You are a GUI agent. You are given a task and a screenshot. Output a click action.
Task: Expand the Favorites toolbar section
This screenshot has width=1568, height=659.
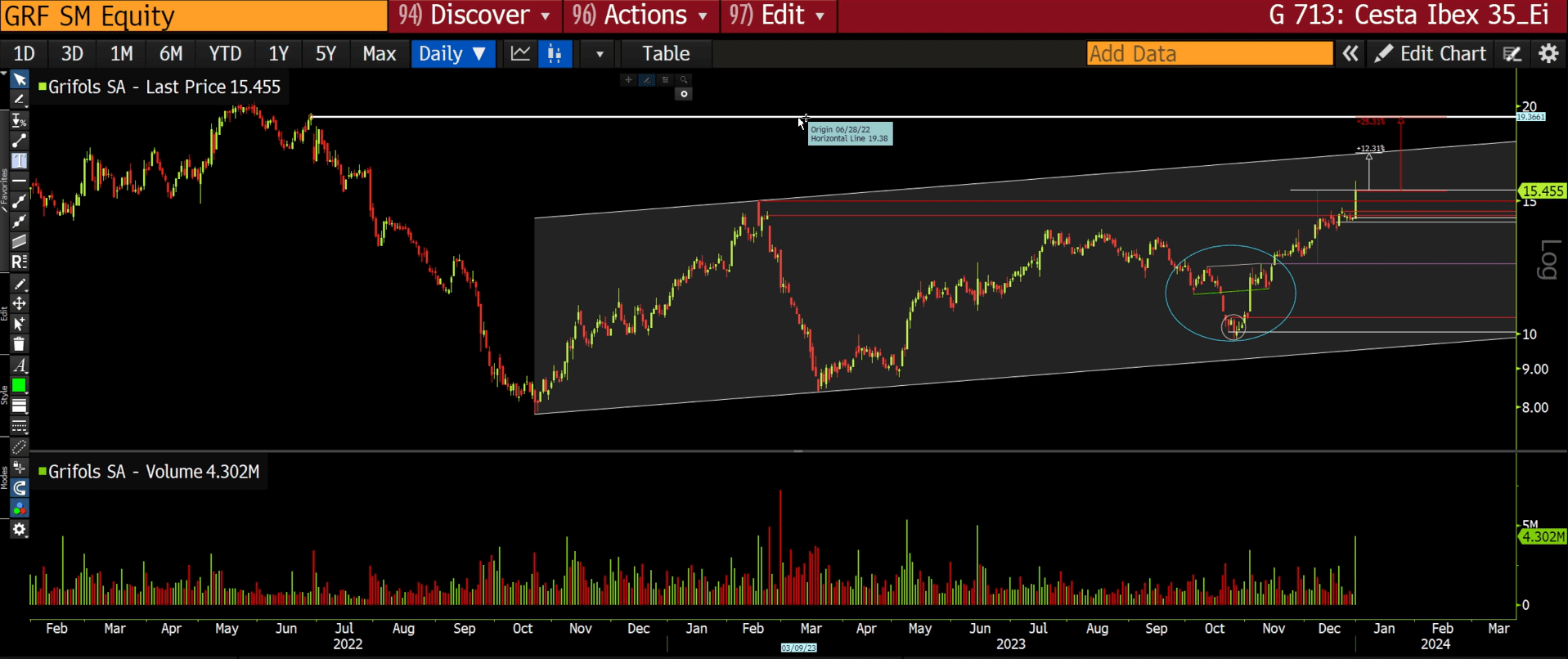click(x=4, y=191)
